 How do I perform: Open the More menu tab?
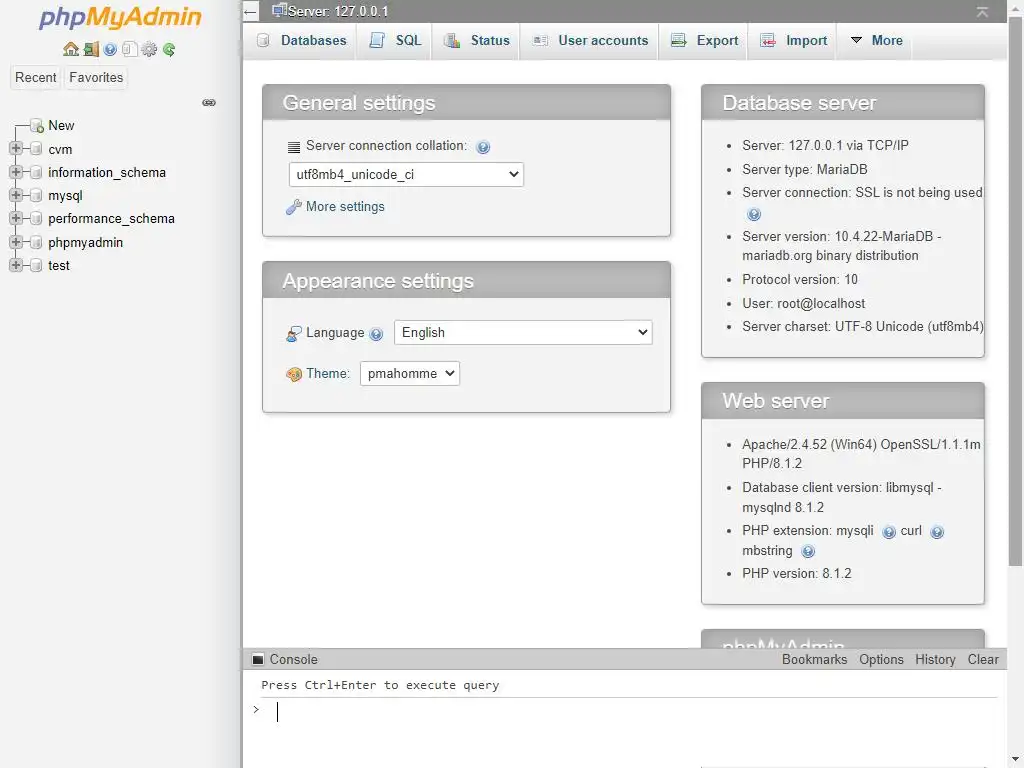[x=876, y=40]
